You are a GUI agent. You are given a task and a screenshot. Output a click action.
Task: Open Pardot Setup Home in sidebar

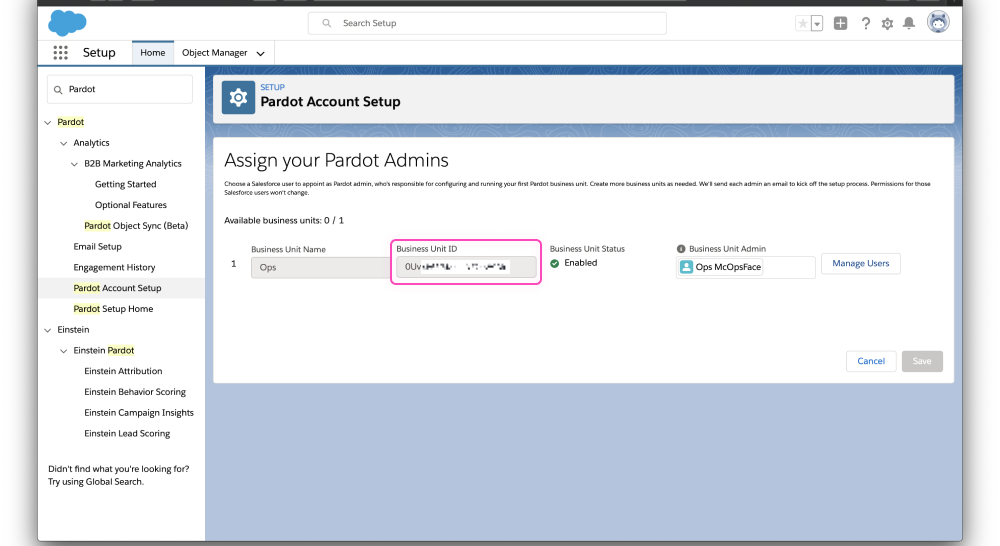pos(113,309)
